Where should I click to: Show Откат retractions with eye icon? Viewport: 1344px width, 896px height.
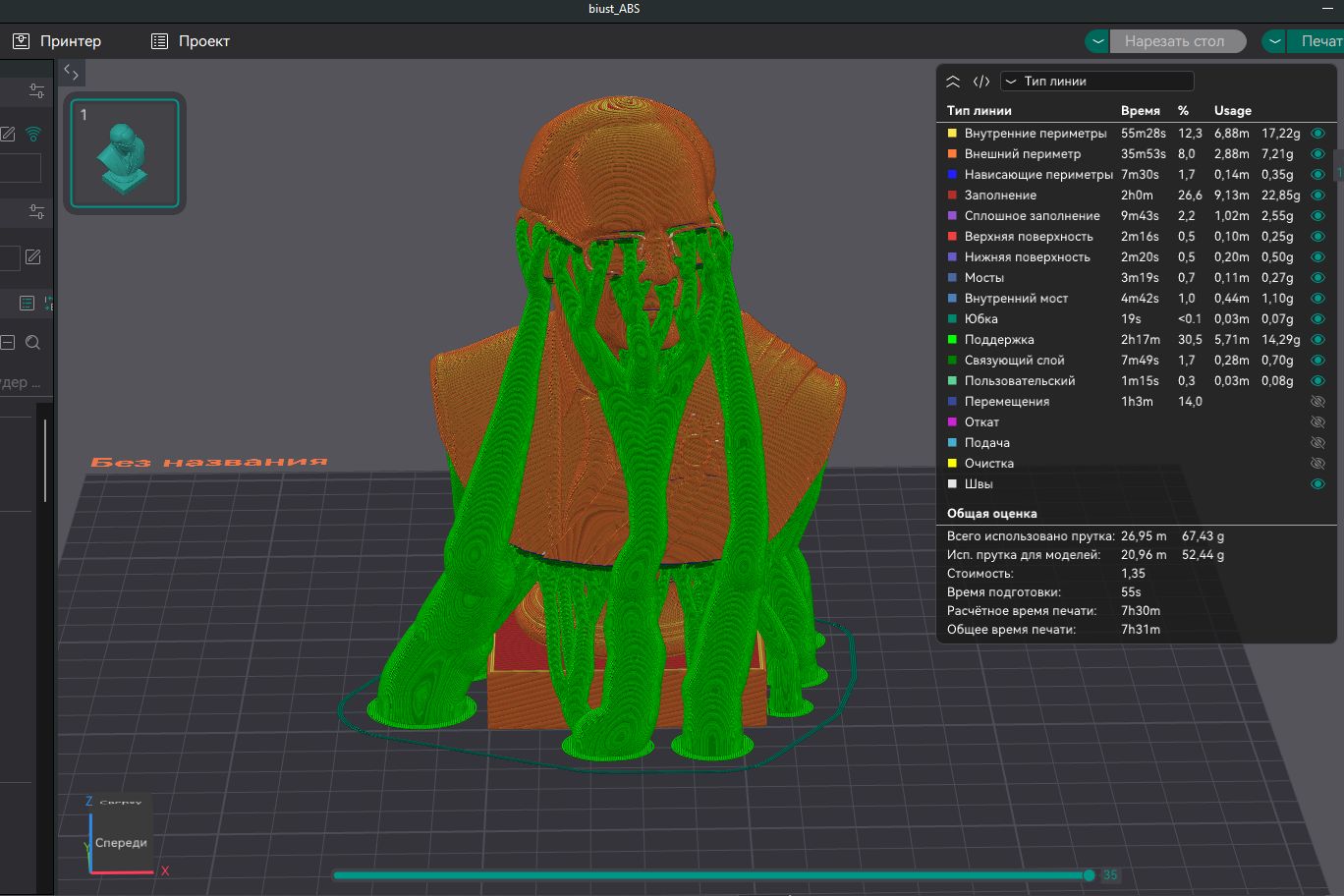click(1318, 421)
